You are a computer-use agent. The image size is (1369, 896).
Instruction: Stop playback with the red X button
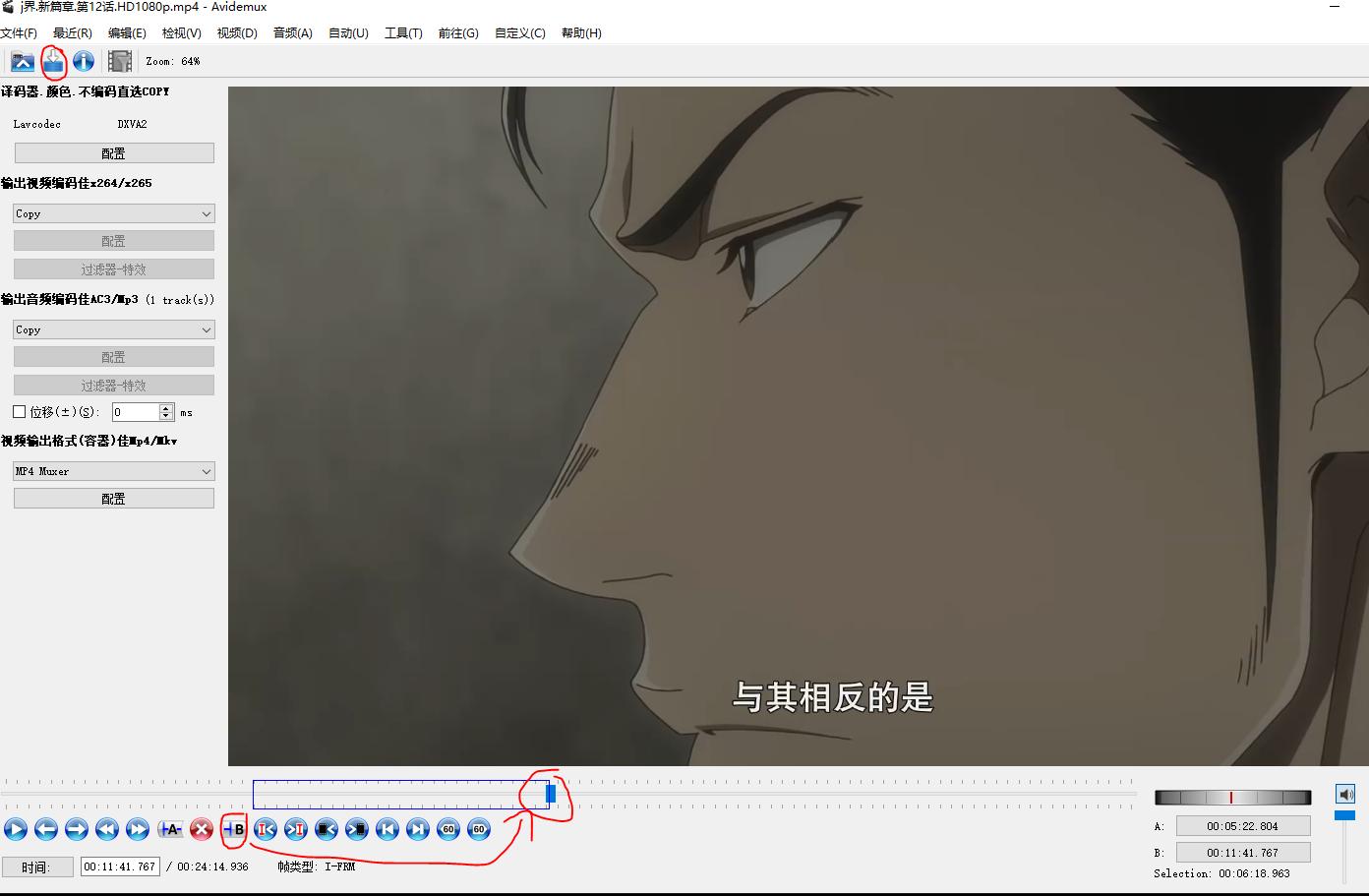coord(202,829)
